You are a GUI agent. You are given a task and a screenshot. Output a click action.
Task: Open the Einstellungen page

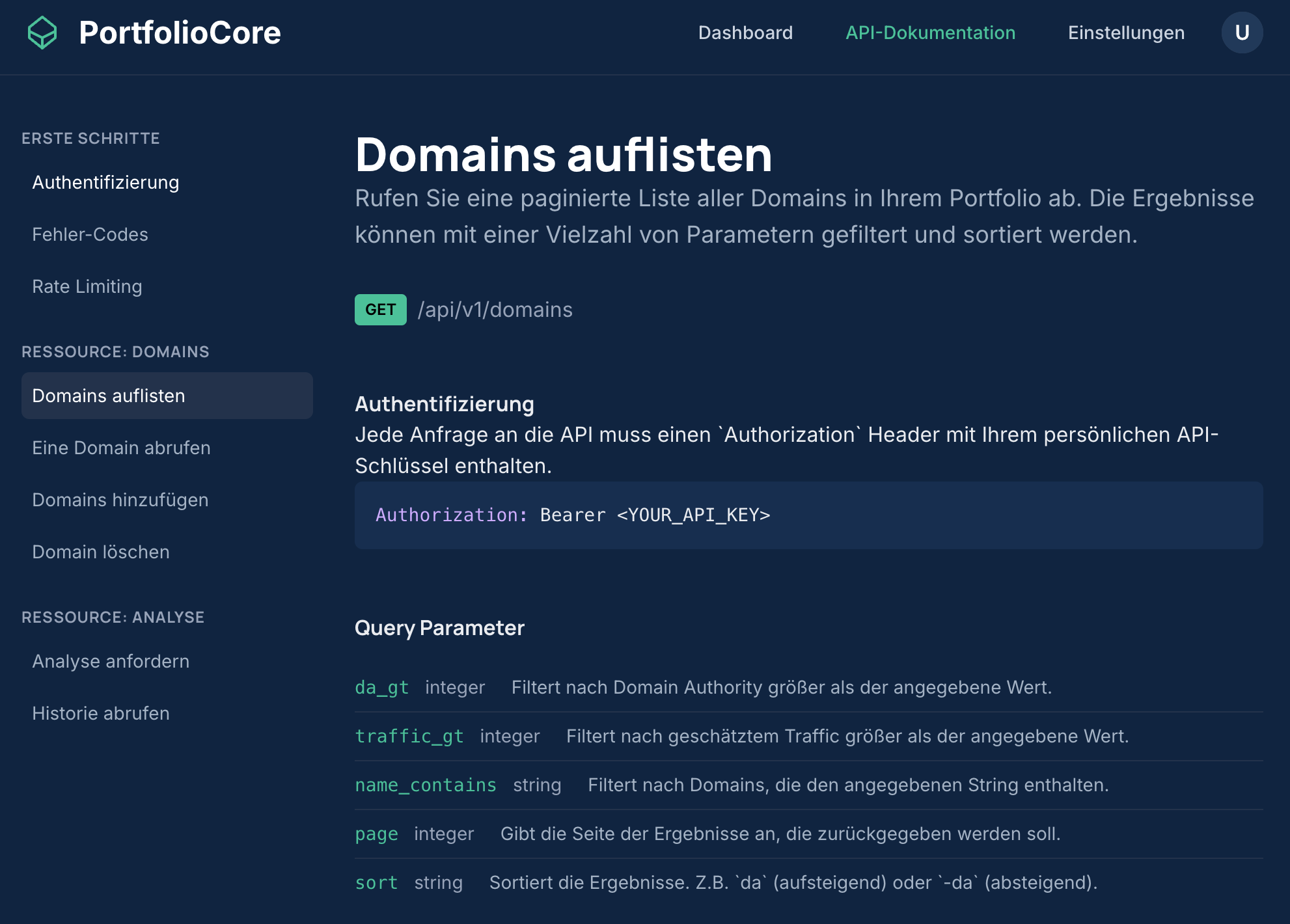pos(1125,33)
